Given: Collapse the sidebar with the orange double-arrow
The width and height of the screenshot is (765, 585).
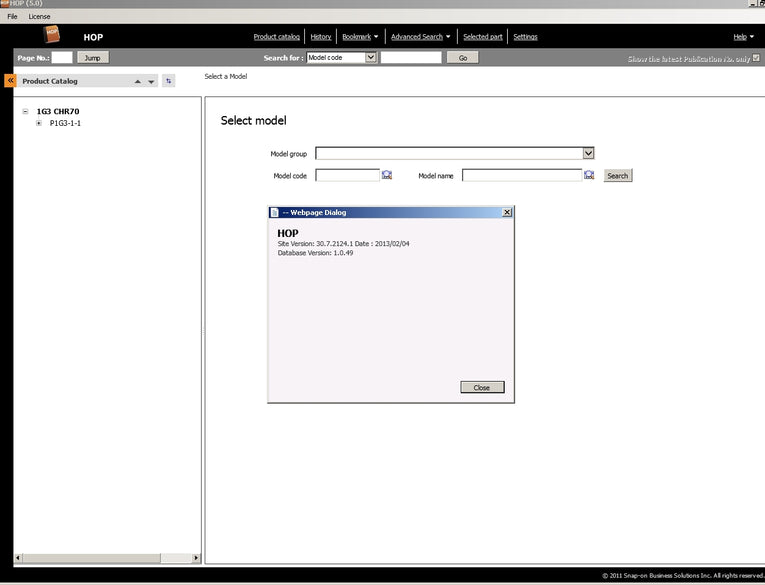Looking at the screenshot, I should coord(10,81).
